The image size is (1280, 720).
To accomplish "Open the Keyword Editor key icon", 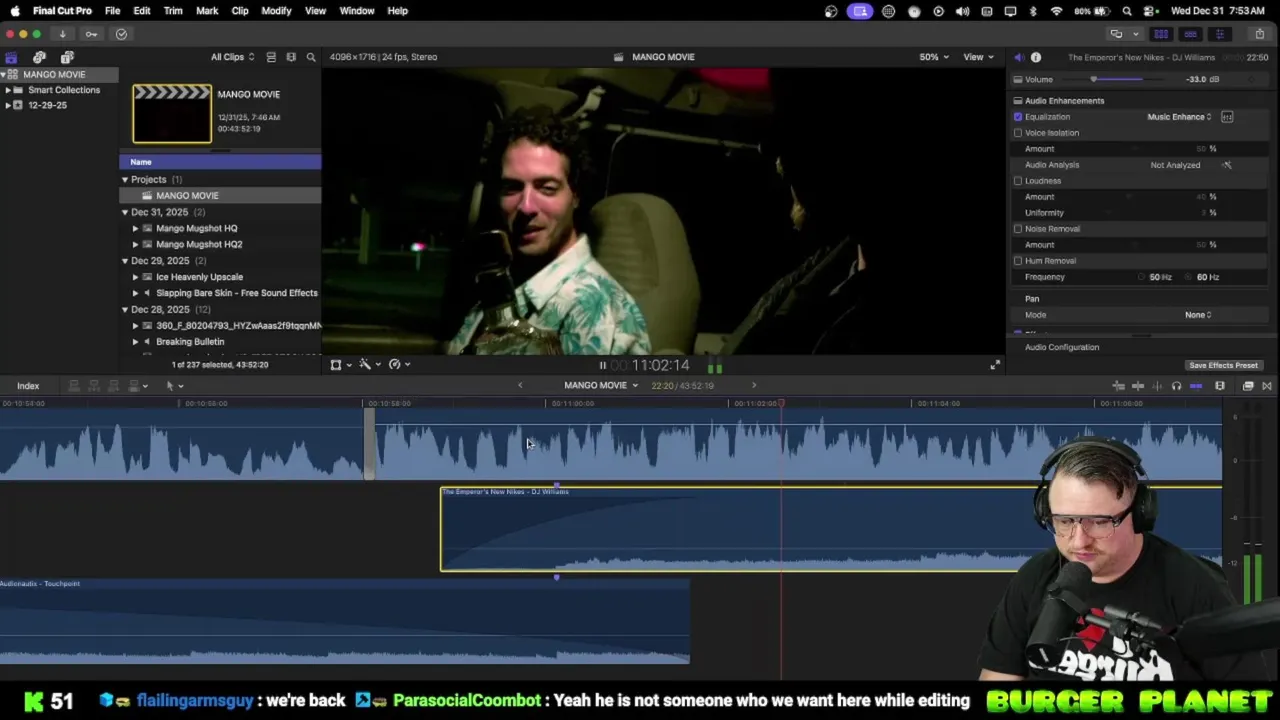I will pos(91,34).
